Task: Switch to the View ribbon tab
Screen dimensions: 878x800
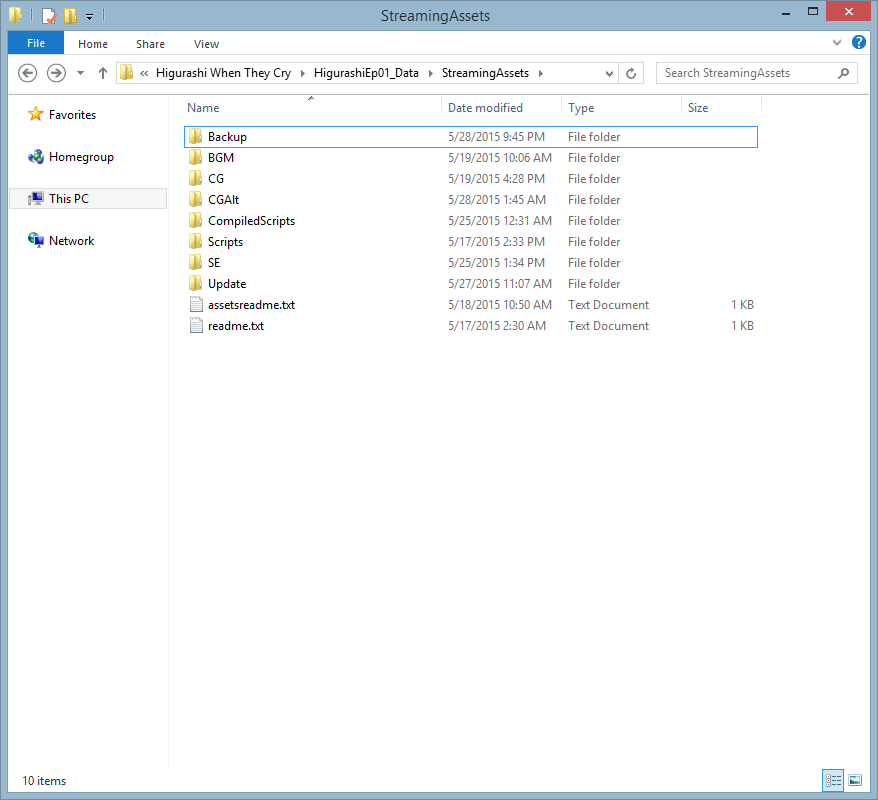Action: point(207,44)
